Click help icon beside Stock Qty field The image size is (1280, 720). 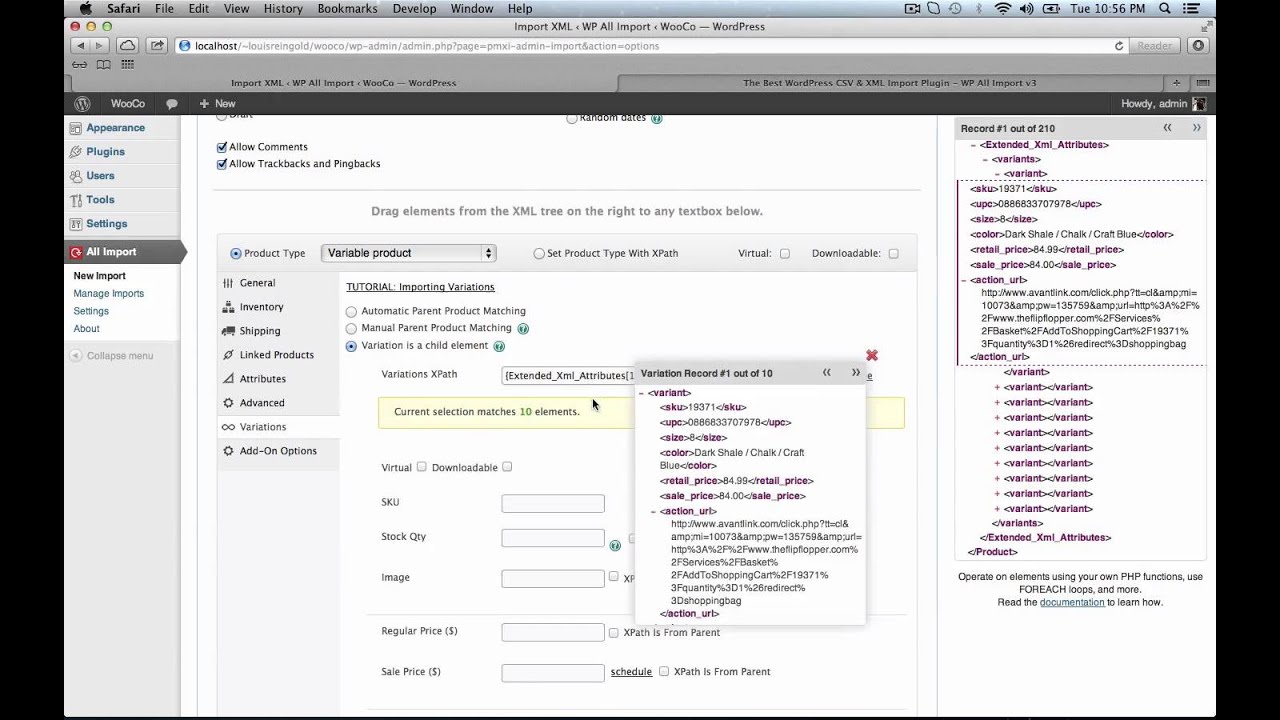click(615, 545)
